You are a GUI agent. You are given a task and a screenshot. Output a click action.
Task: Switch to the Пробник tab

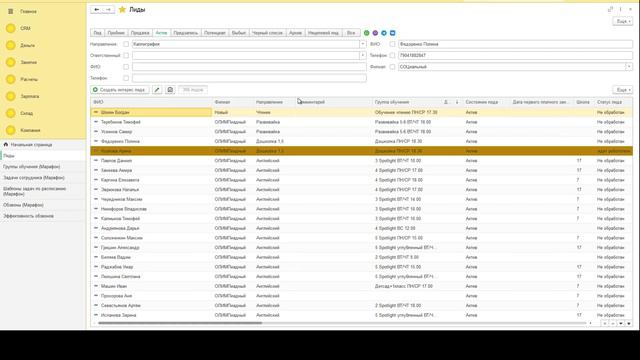pyautogui.click(x=116, y=33)
